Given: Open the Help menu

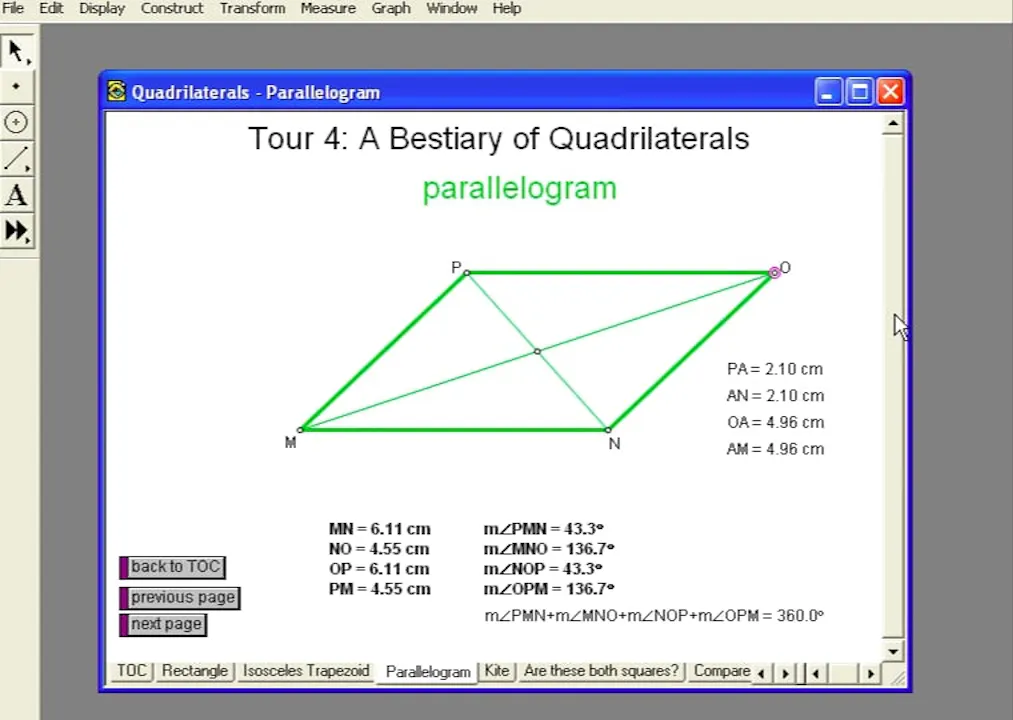Looking at the screenshot, I should pyautogui.click(x=506, y=8).
